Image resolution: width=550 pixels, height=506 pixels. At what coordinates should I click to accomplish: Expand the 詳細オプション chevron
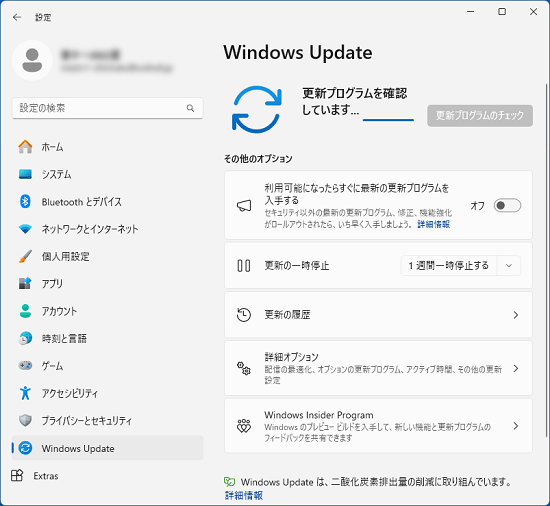(x=516, y=369)
